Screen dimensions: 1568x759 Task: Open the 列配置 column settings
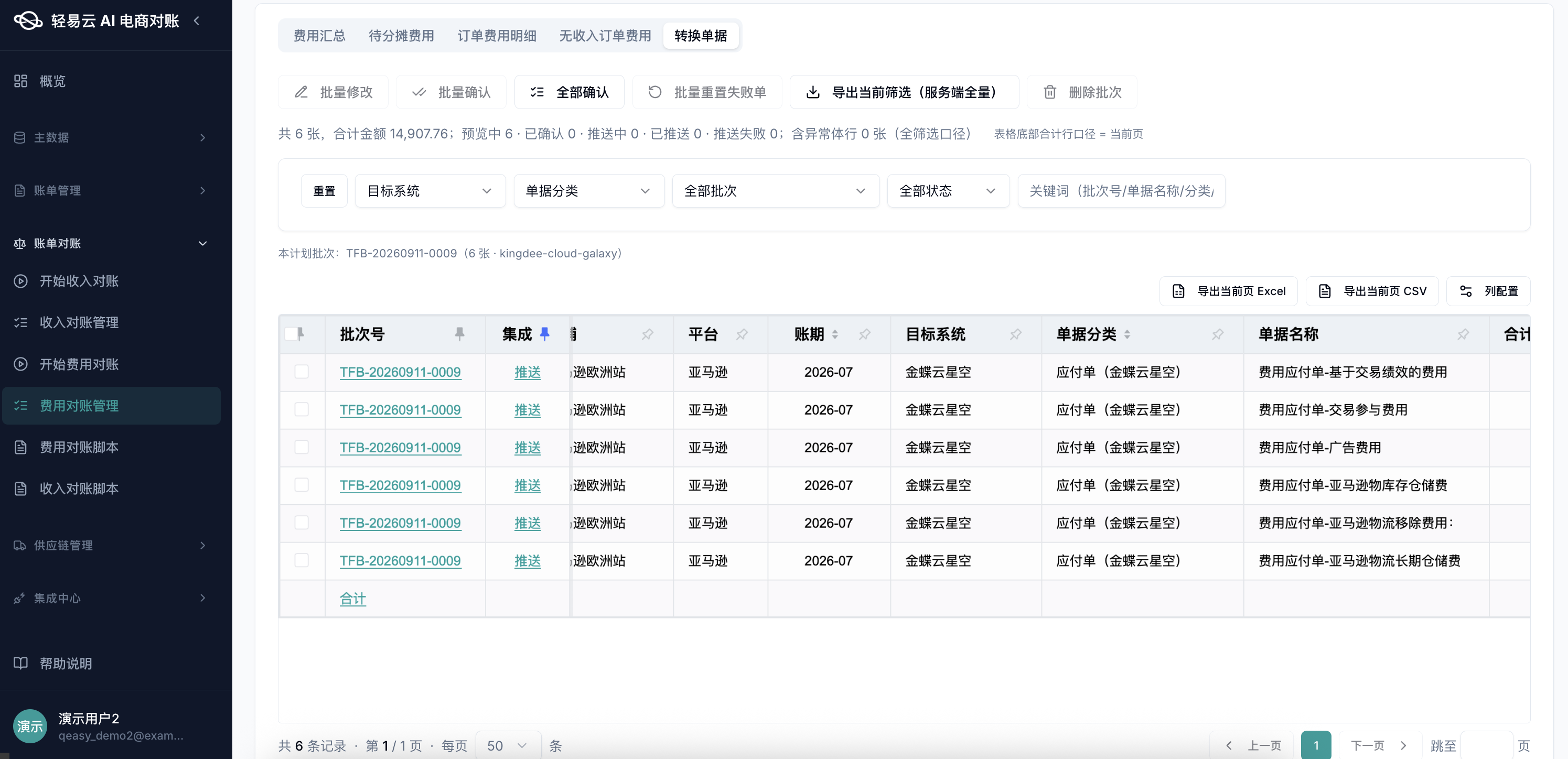click(1488, 291)
